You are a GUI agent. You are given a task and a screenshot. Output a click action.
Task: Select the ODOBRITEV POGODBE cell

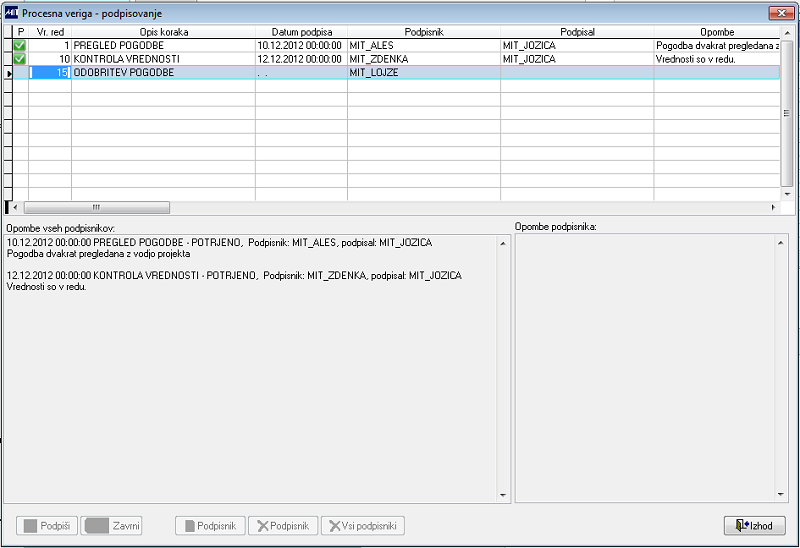(163, 72)
